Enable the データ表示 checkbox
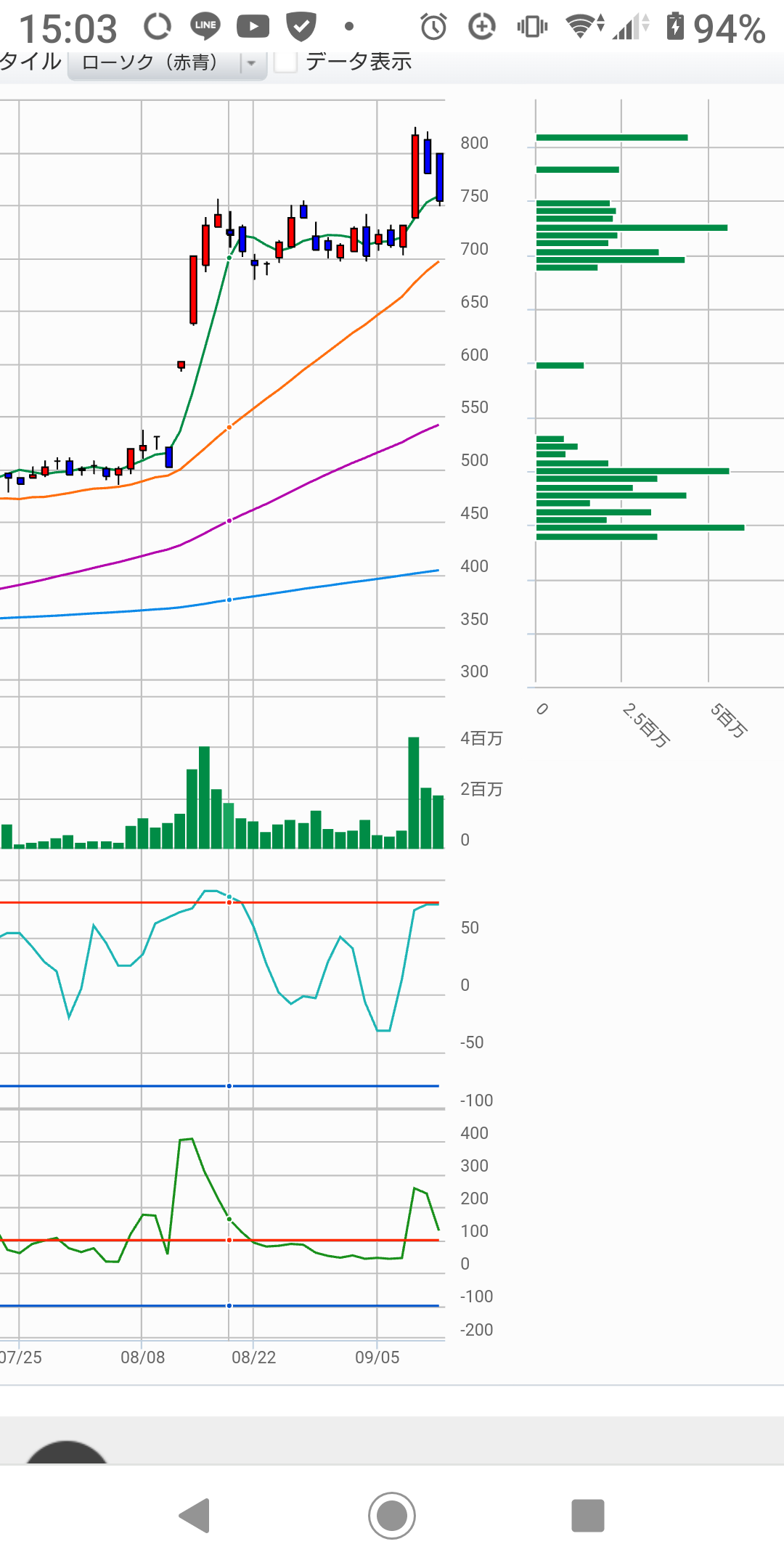 click(285, 62)
